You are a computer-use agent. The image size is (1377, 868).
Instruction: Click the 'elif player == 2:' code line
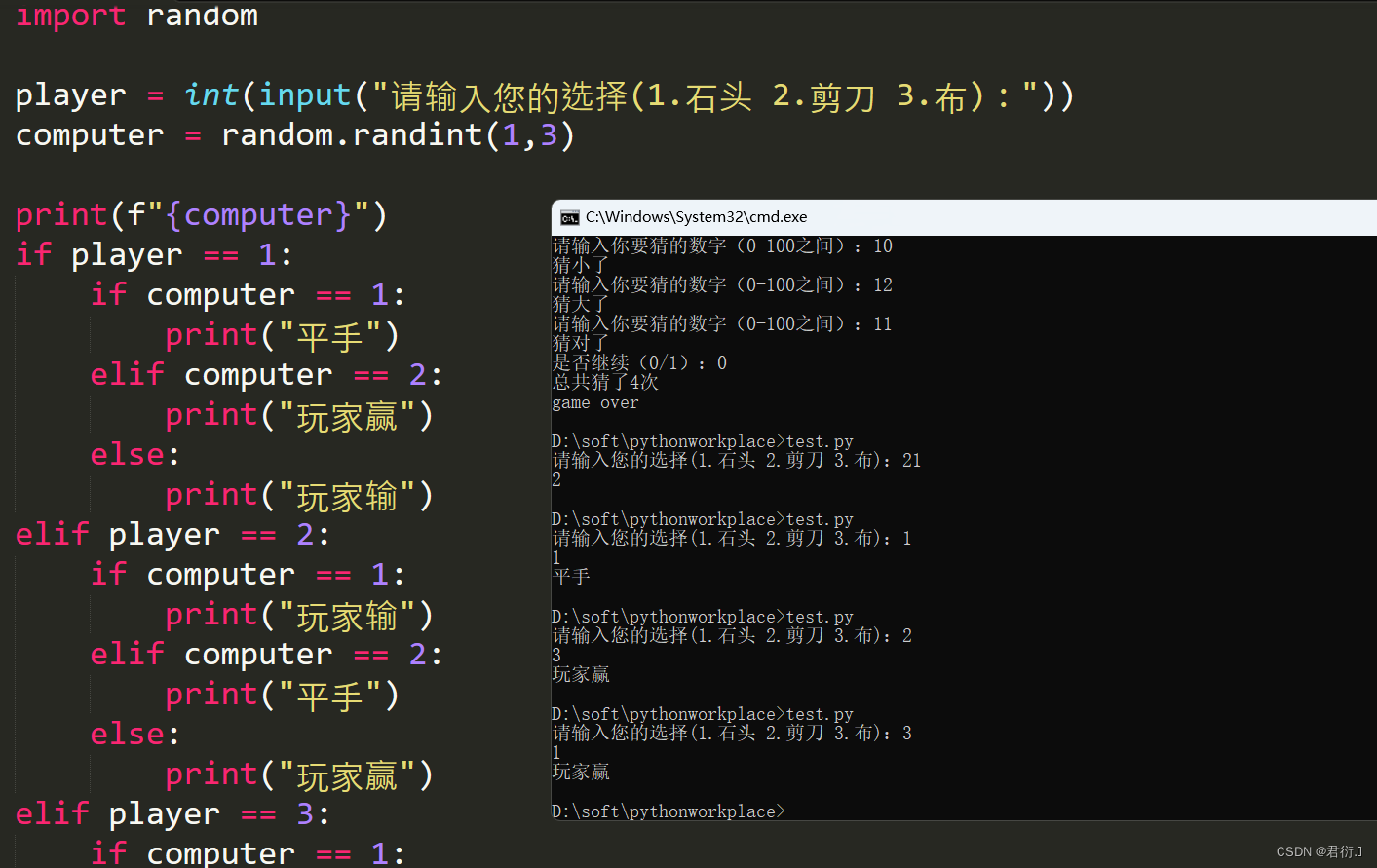(x=172, y=535)
